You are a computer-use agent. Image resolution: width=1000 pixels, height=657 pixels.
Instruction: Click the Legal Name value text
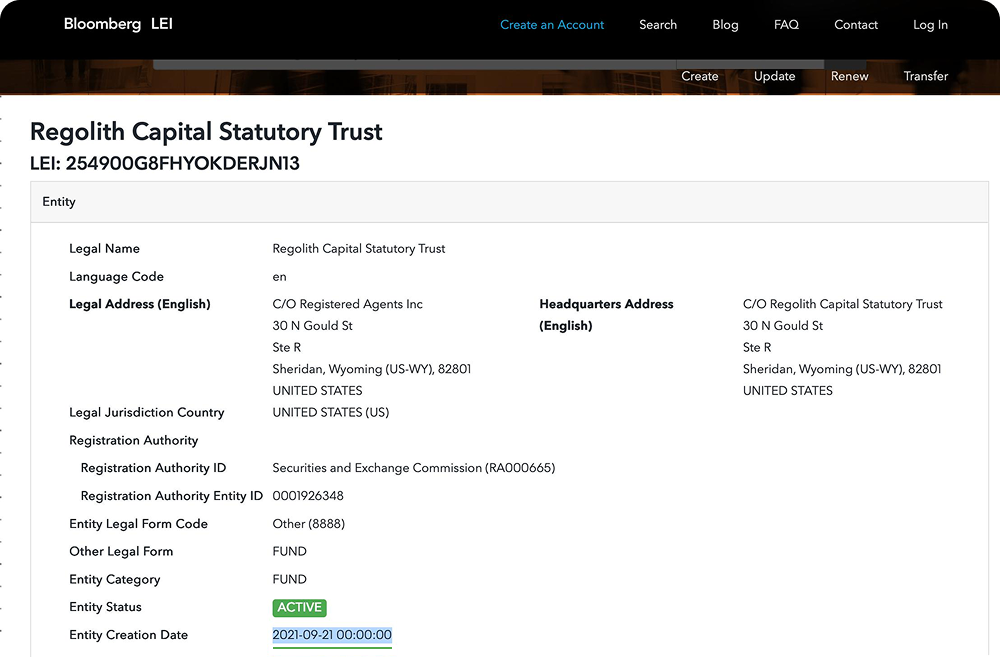click(358, 249)
